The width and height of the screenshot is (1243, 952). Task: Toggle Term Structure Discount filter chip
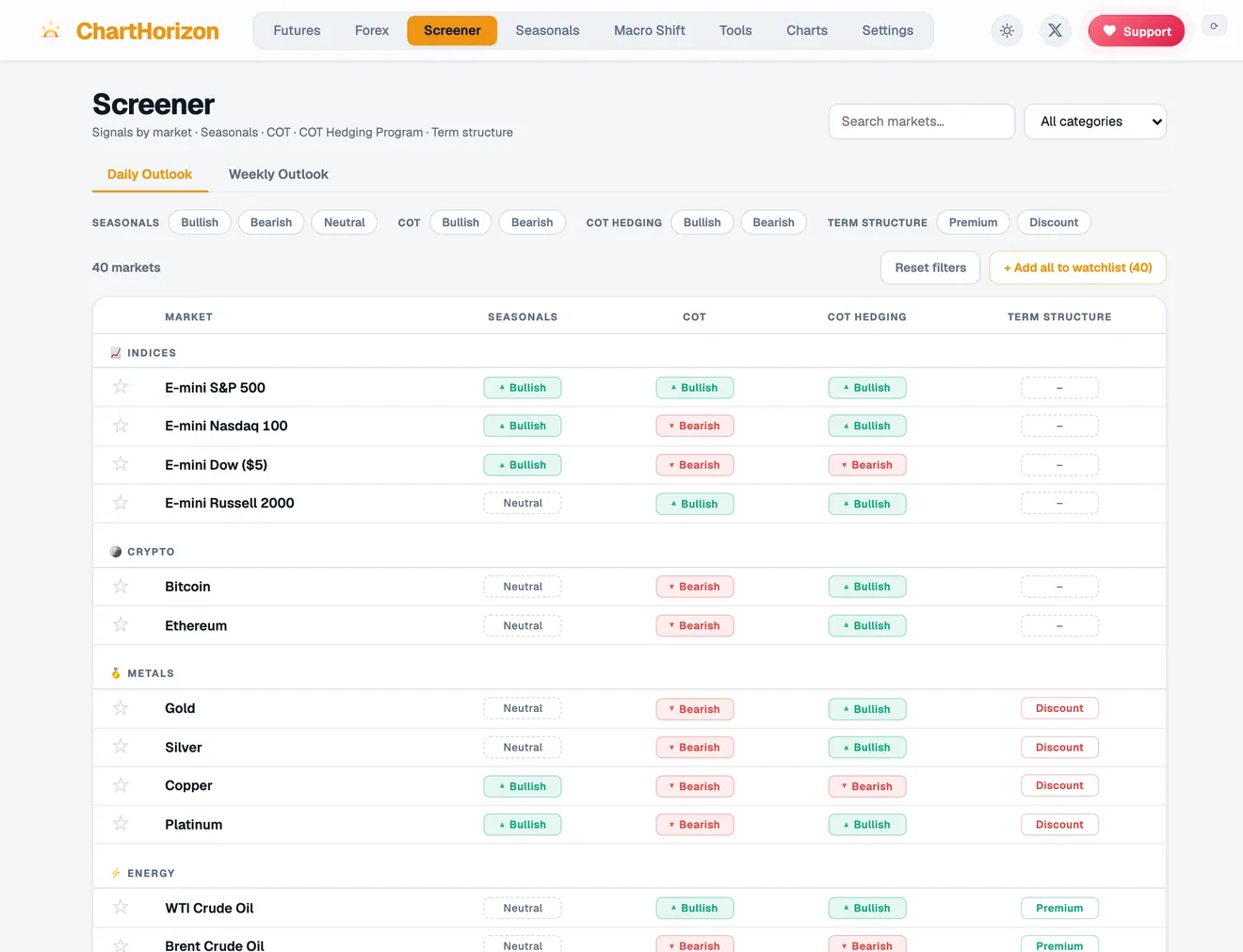point(1054,222)
